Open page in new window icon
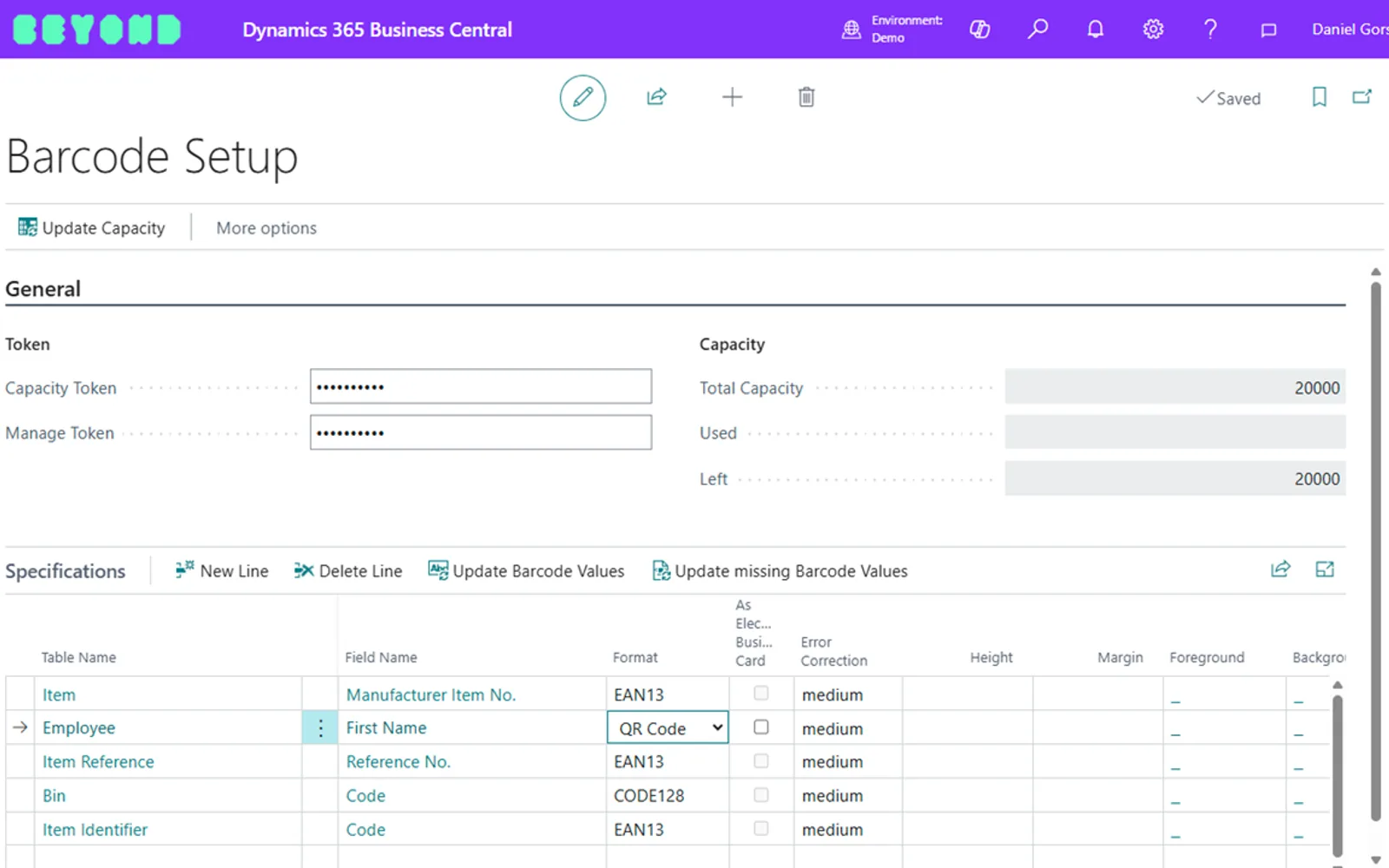 [x=1362, y=96]
